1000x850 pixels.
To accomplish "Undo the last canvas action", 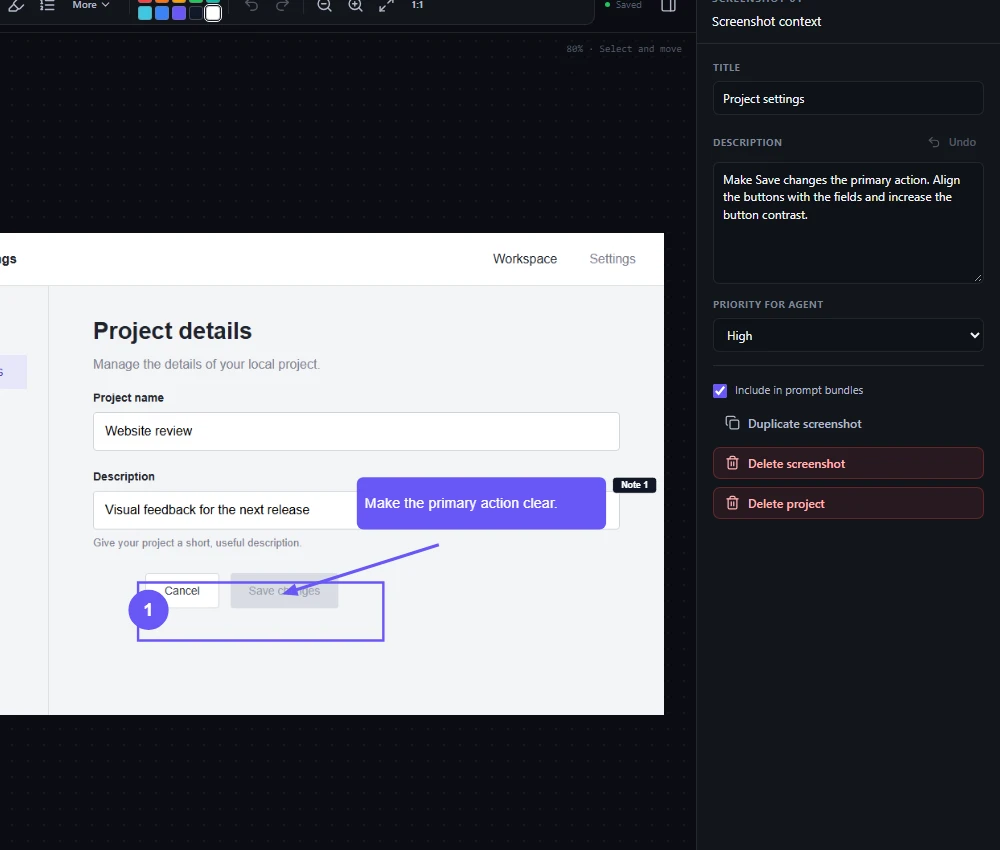I will [252, 6].
